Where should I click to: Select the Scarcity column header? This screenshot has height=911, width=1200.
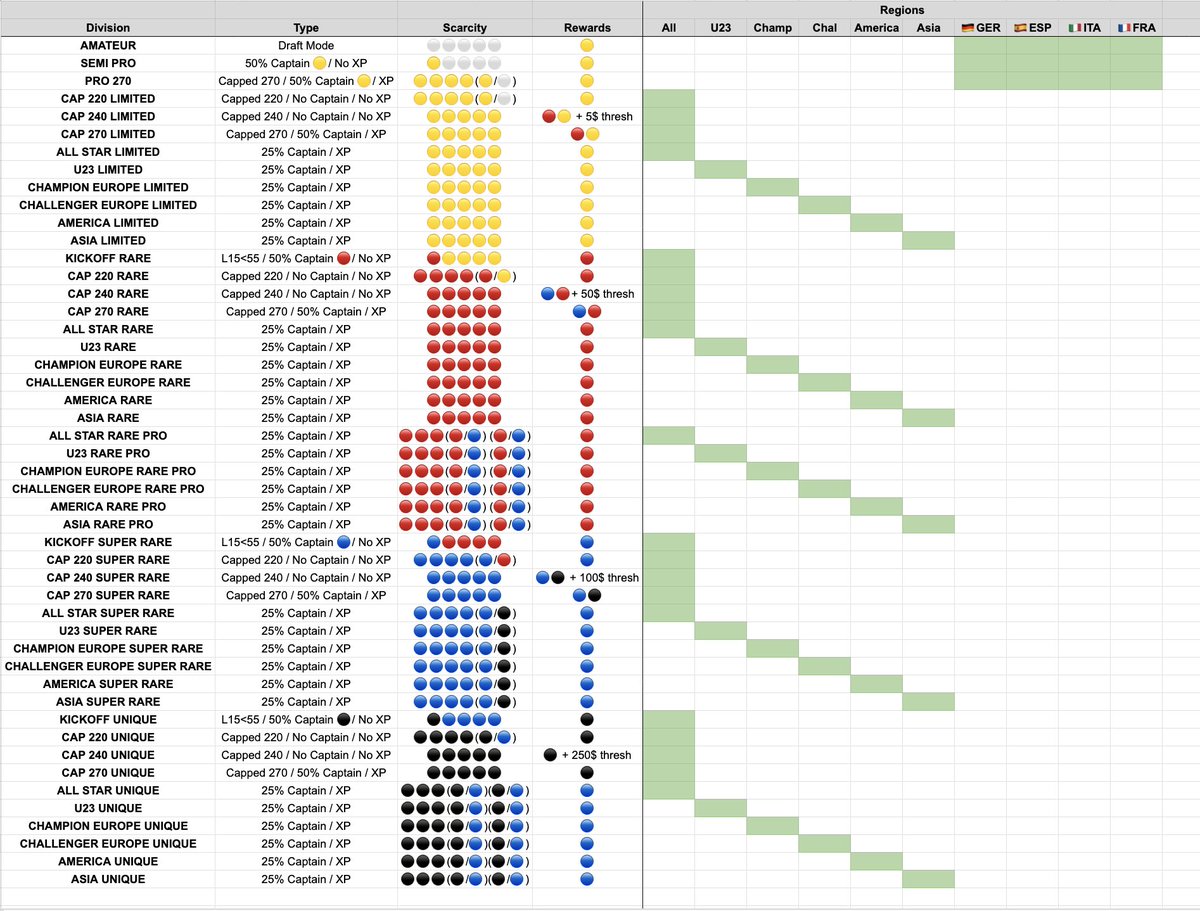pos(464,28)
